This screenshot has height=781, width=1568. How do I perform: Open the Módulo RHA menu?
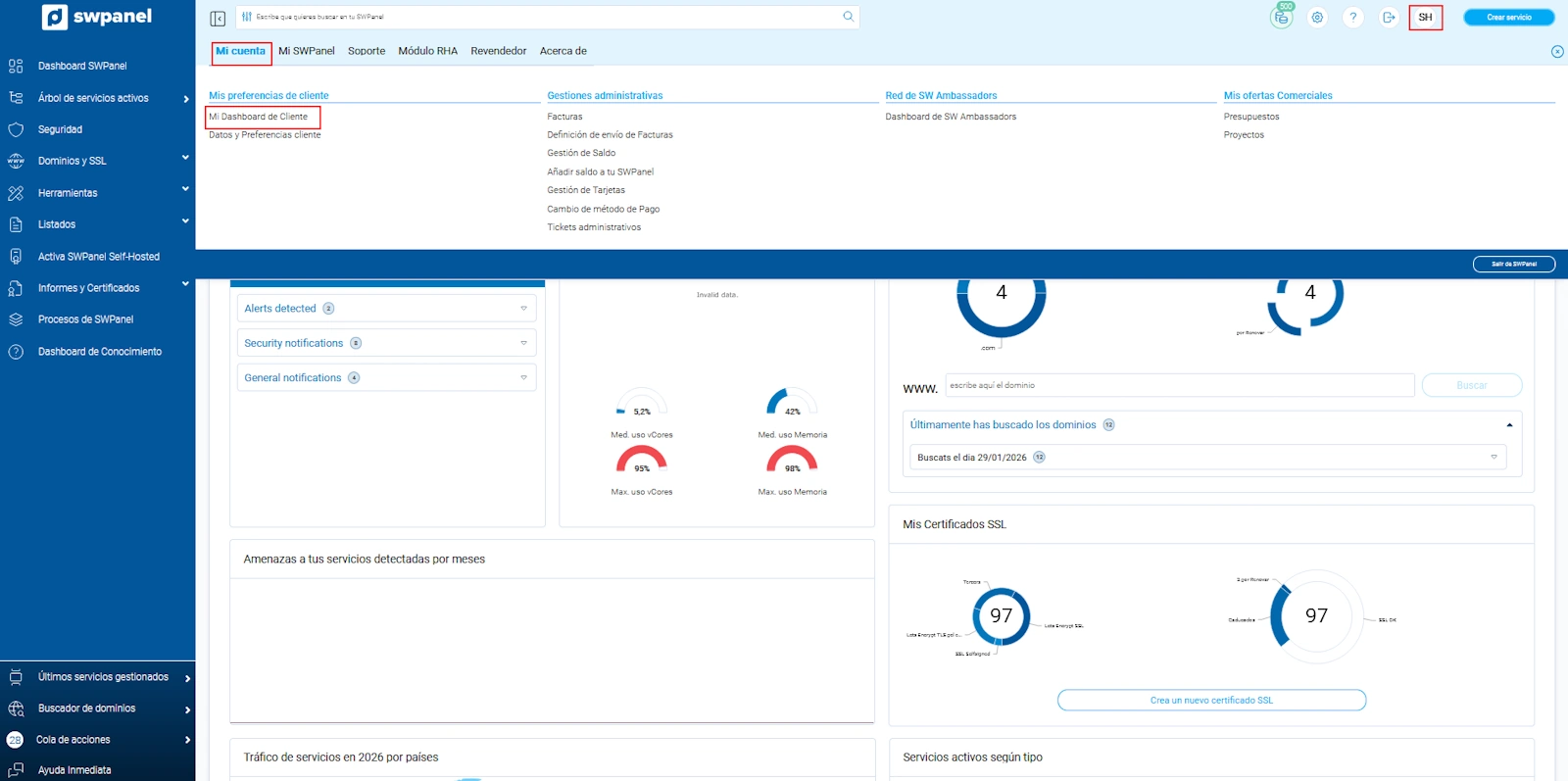[x=427, y=51]
